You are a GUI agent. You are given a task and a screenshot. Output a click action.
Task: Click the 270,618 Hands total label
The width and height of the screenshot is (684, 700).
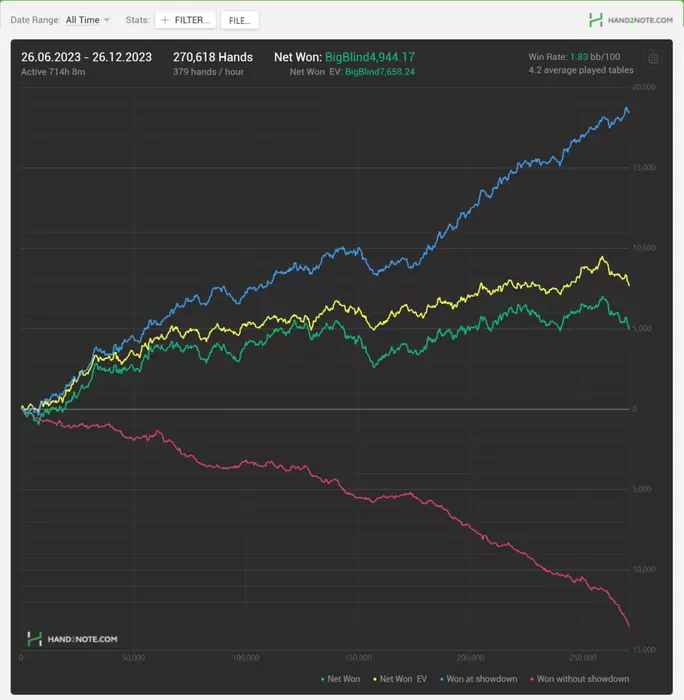tap(213, 57)
